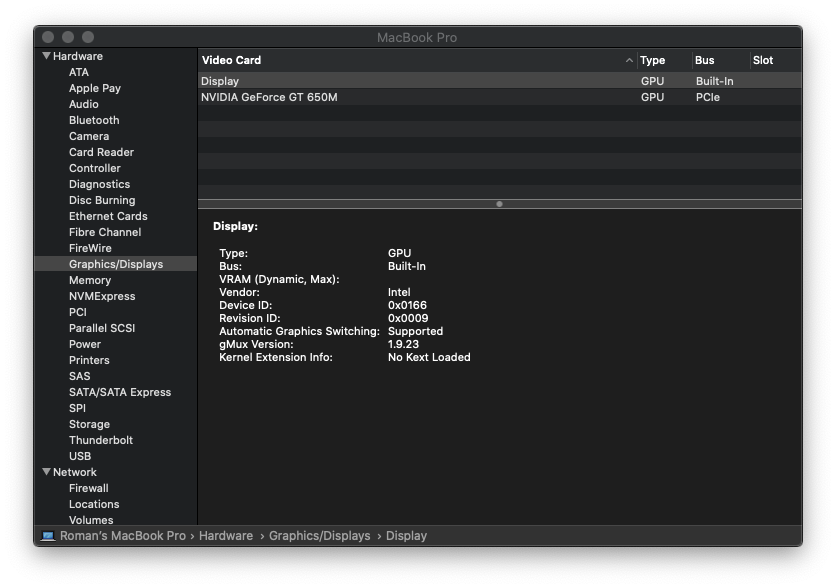The width and height of the screenshot is (836, 588).
Task: Open the Audio hardware section
Action: pos(84,104)
